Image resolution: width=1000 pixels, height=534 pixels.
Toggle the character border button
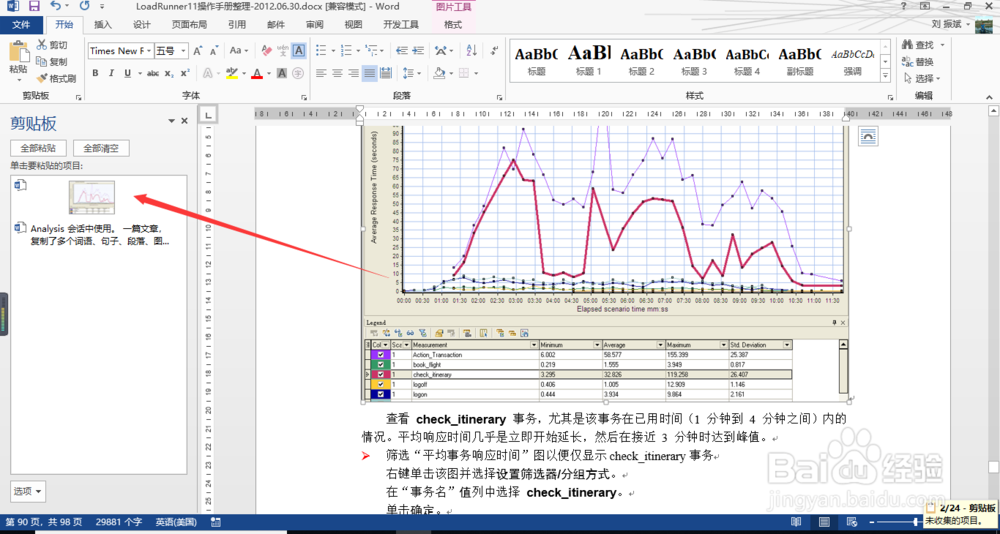click(x=298, y=50)
